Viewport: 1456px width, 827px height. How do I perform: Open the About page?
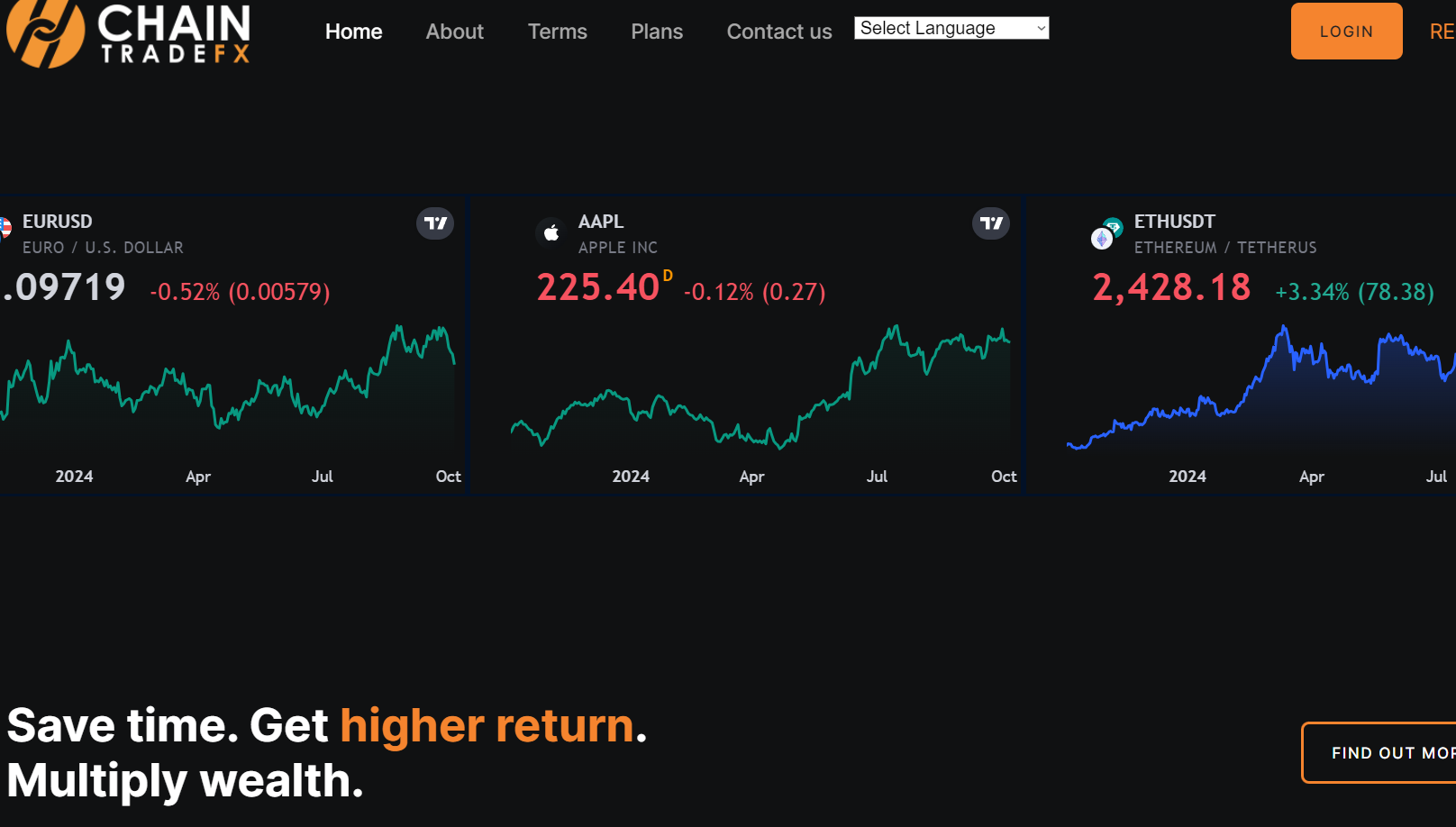(x=454, y=32)
